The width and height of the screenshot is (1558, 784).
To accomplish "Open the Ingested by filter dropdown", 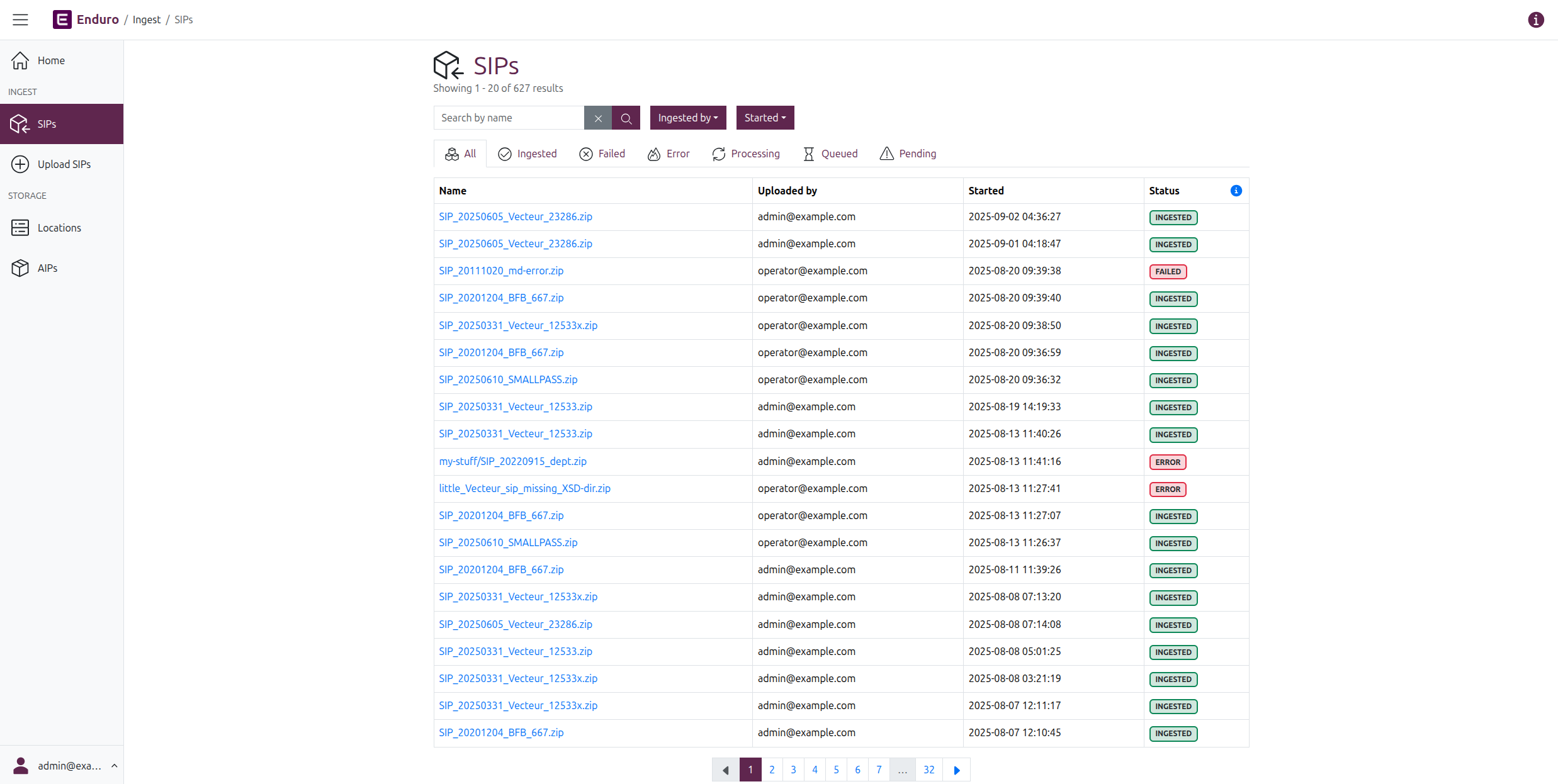I will (x=688, y=118).
